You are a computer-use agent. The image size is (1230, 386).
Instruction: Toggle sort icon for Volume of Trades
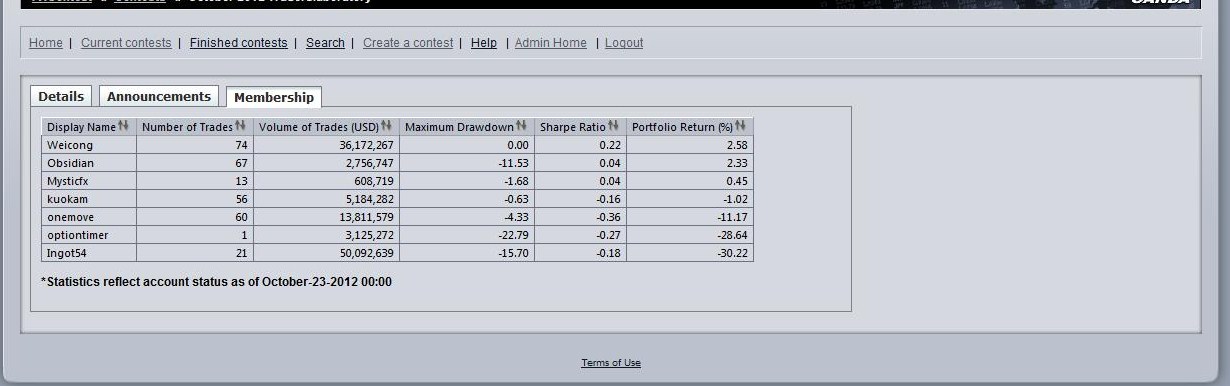(386, 126)
